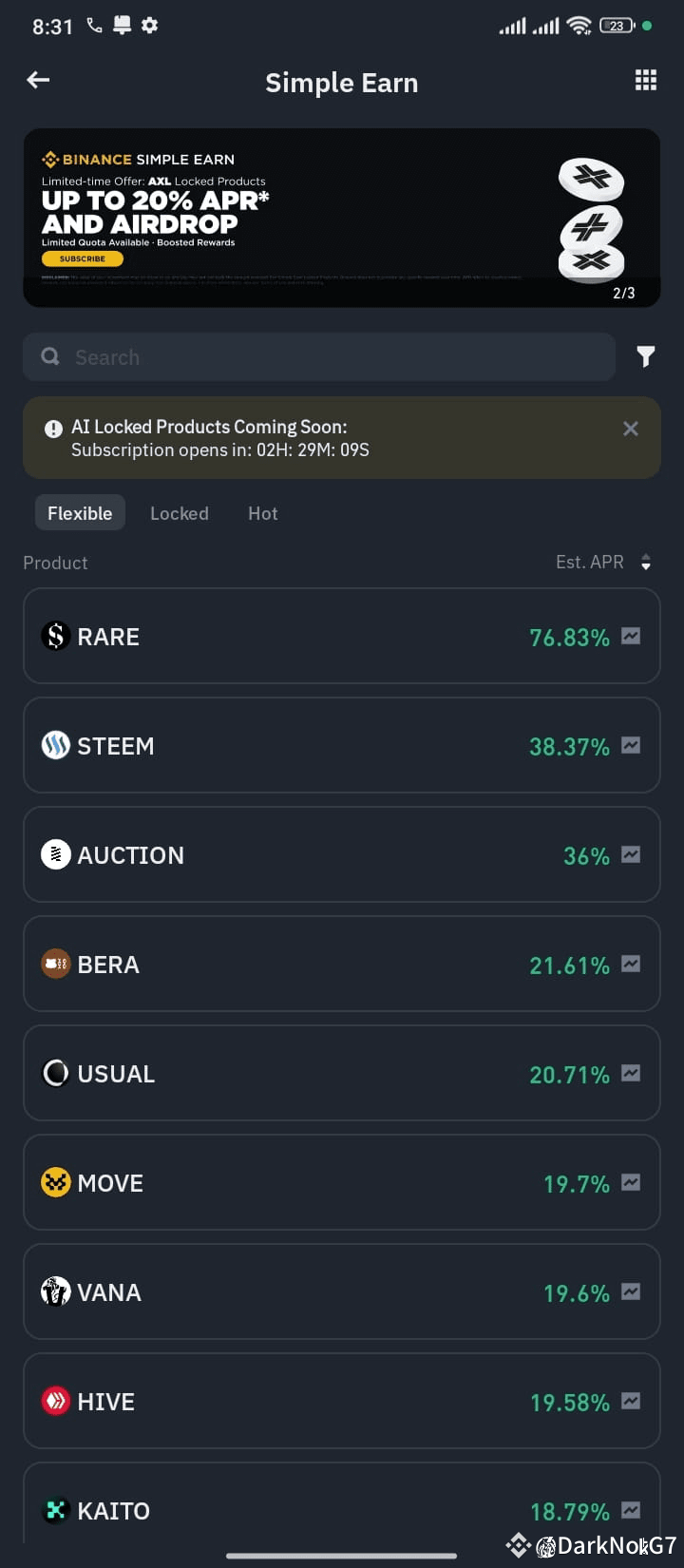Open the filter funnel icon
The height and width of the screenshot is (1568, 684).
[x=646, y=356]
